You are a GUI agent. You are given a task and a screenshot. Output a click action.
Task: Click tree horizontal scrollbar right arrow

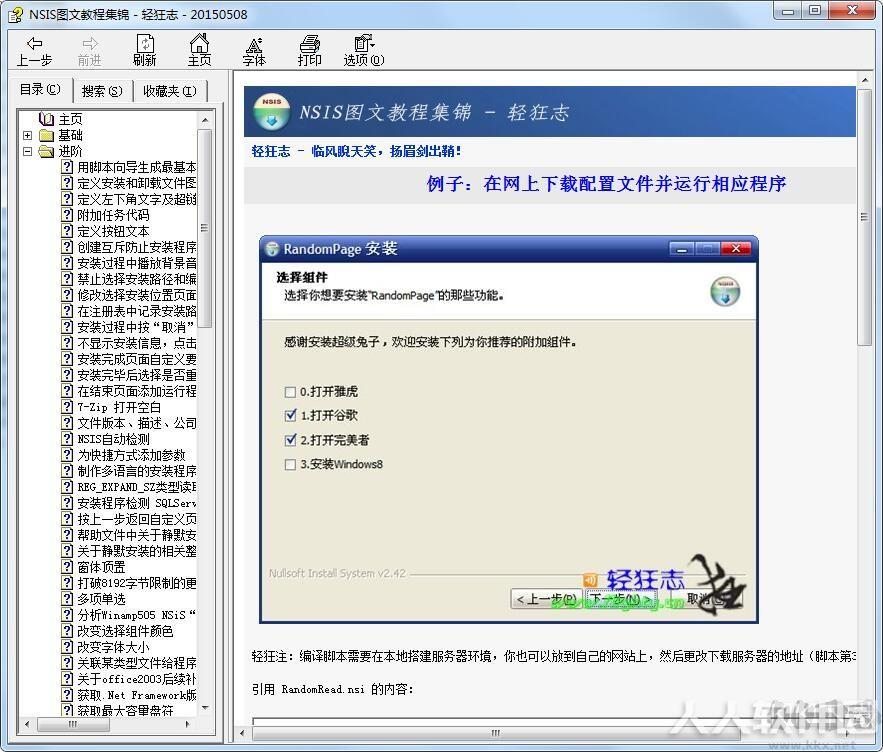click(x=188, y=724)
